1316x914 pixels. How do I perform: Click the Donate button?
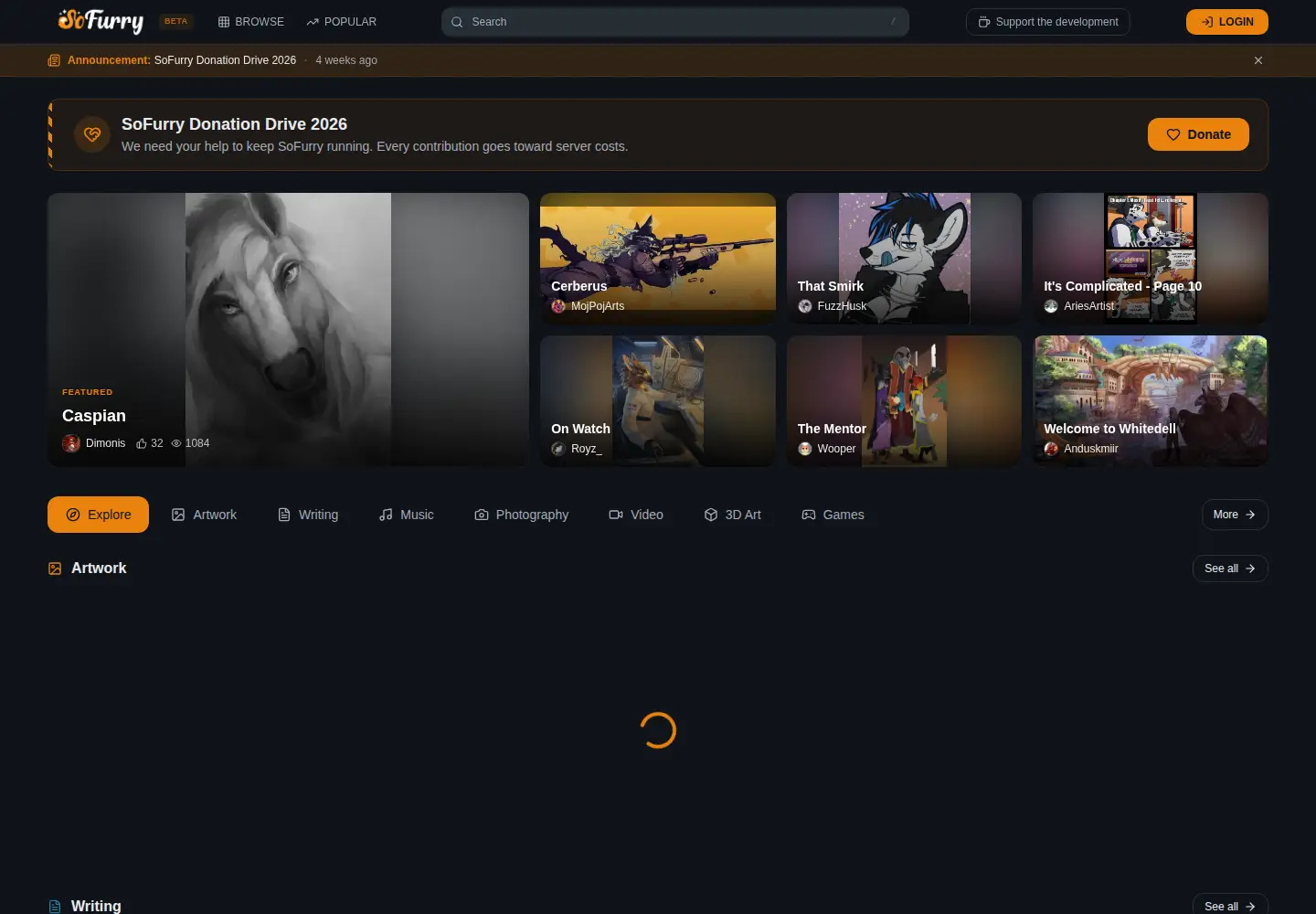(x=1198, y=134)
